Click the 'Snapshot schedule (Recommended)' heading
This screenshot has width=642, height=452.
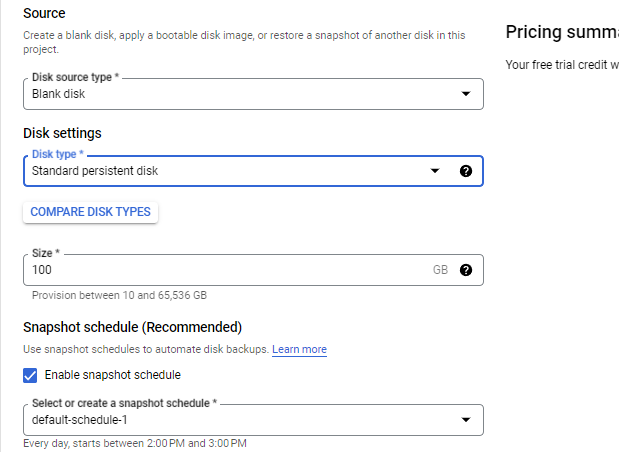[x=132, y=327]
